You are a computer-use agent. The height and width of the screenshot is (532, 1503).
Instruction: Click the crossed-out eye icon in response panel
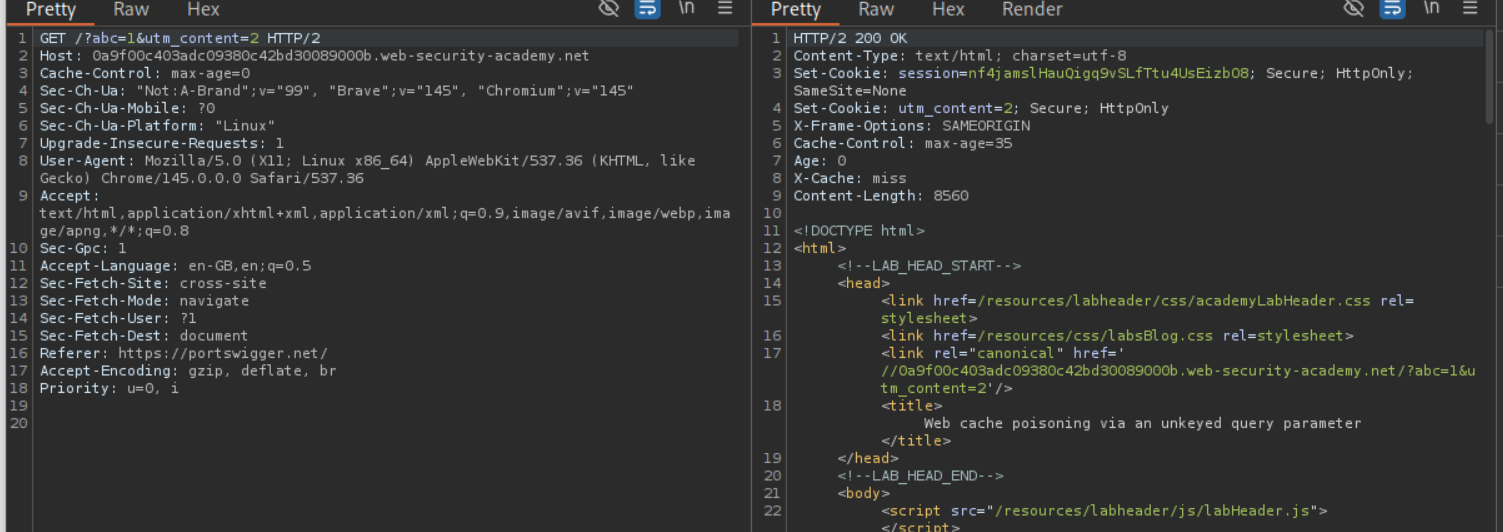[1354, 9]
